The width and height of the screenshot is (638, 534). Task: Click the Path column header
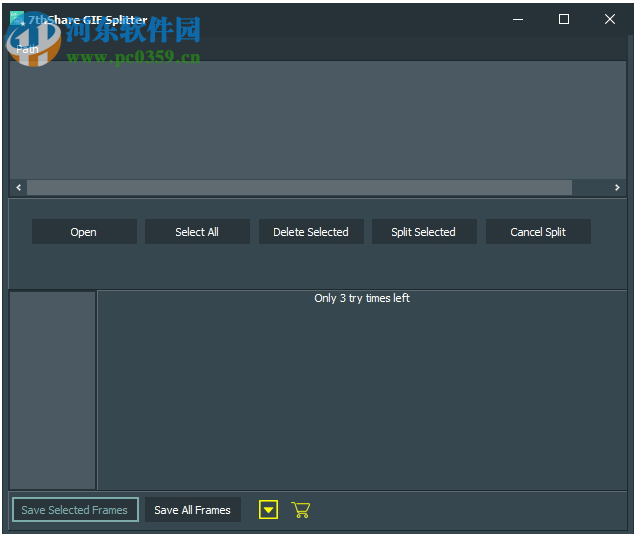(x=27, y=49)
